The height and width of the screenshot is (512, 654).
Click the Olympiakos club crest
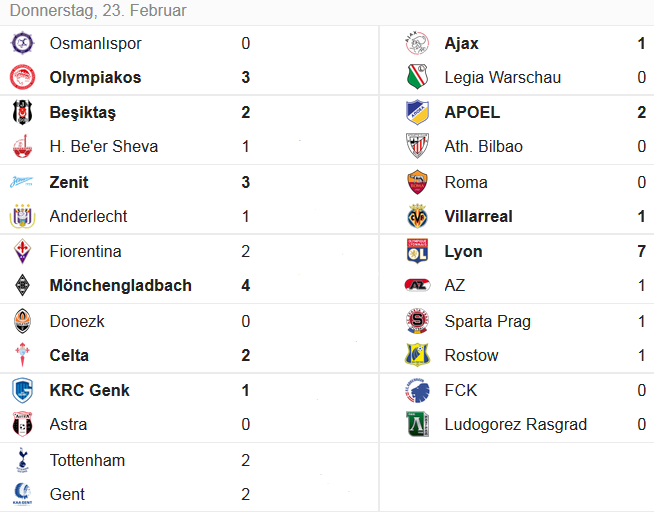22,77
